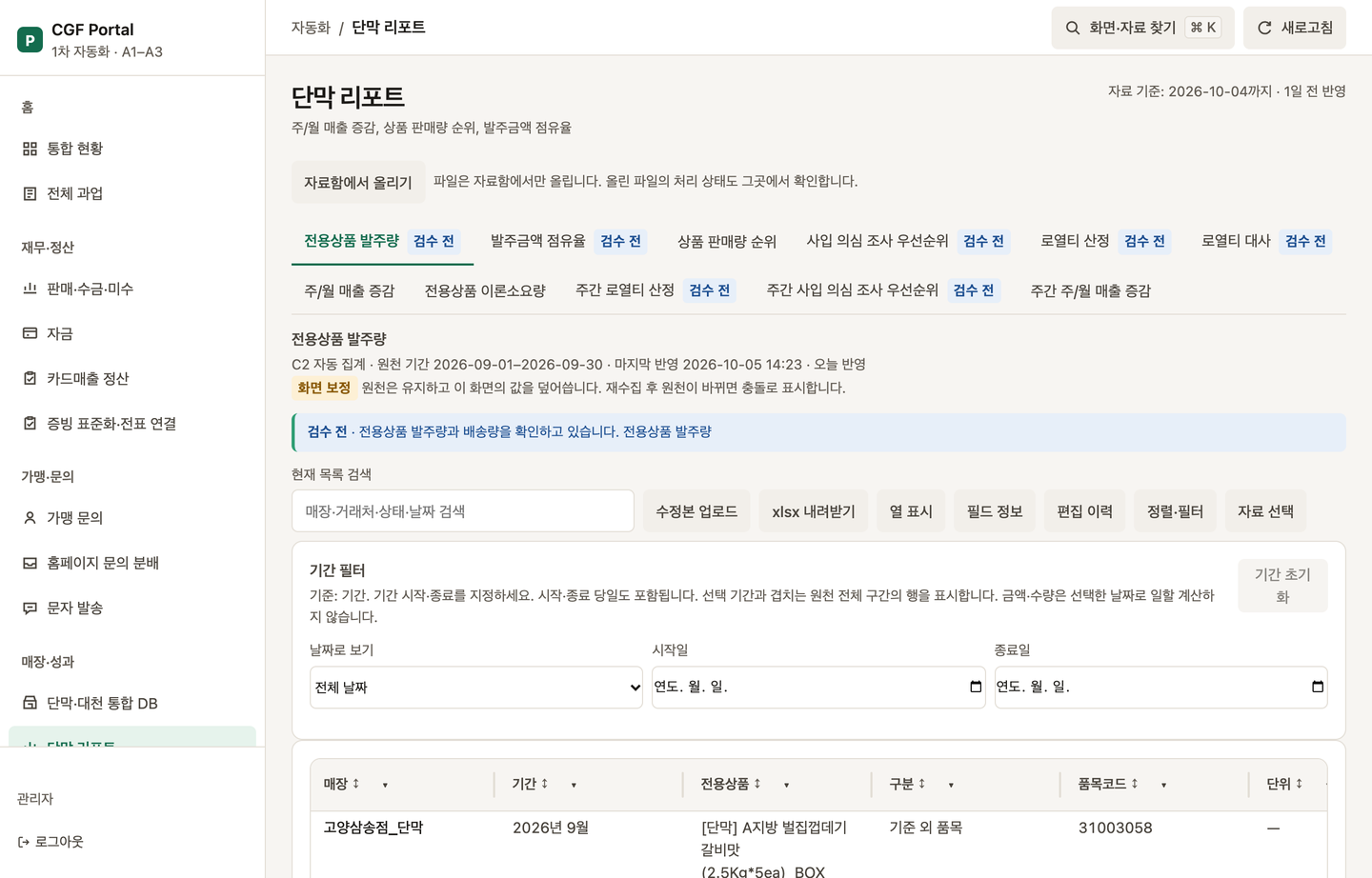The image size is (1372, 878).
Task: Open the 기간 column filter arrow
Action: [x=574, y=785]
